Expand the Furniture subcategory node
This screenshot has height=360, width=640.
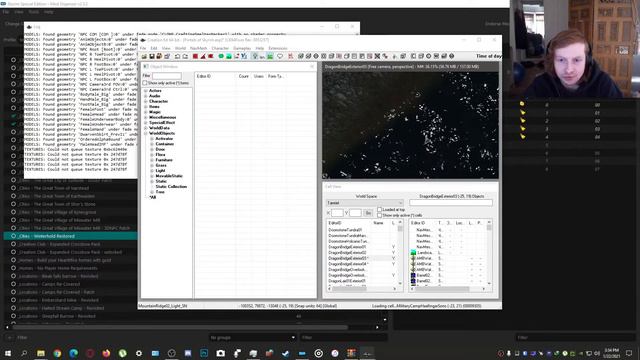click(x=152, y=160)
